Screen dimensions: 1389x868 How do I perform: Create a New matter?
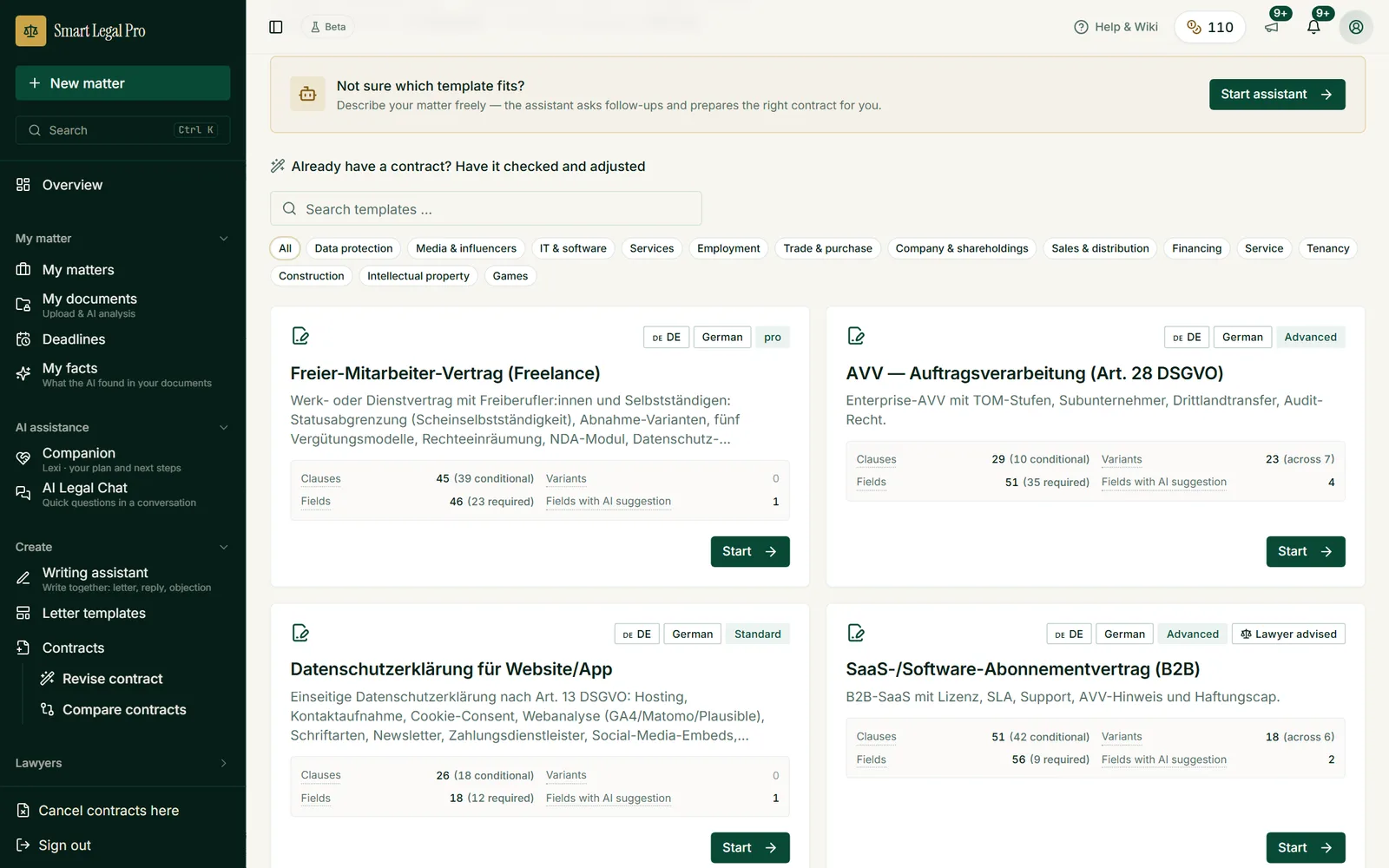point(122,83)
